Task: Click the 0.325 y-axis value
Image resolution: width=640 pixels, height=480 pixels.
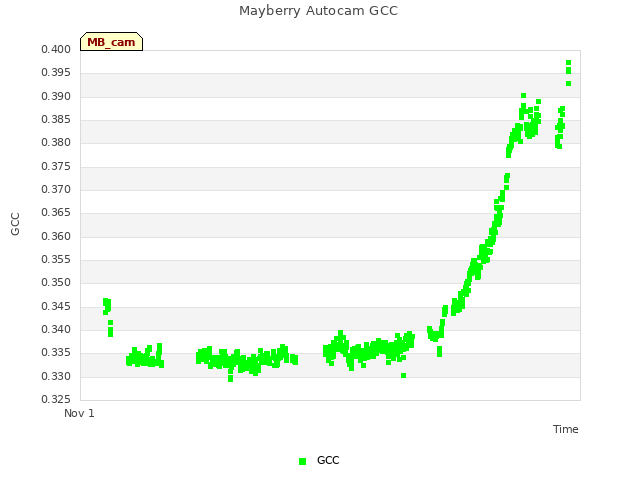Action: coord(56,399)
